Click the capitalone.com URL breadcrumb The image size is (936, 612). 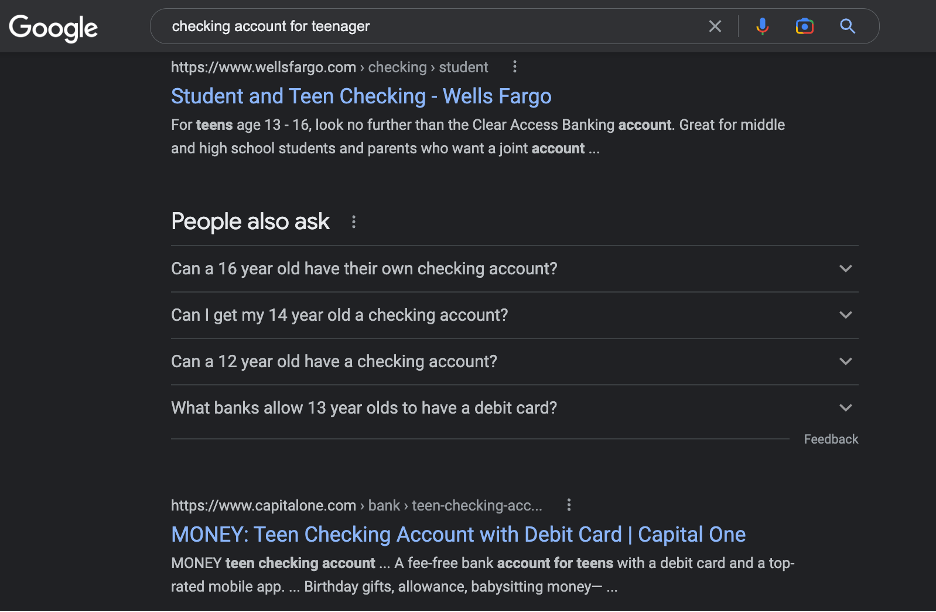point(357,505)
